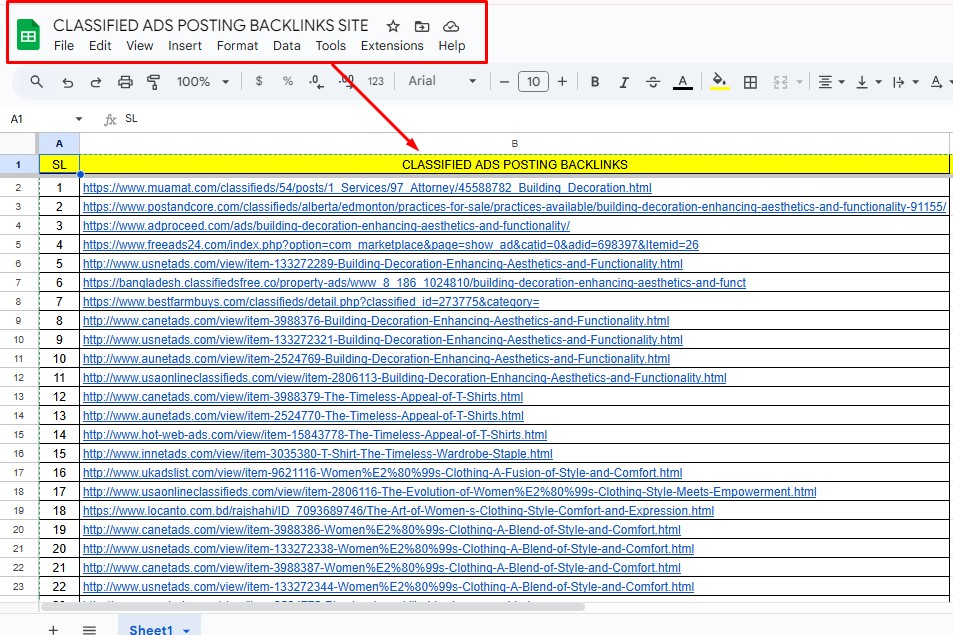Toggle bold formatting
Screen dimensions: 953x635
coord(596,82)
